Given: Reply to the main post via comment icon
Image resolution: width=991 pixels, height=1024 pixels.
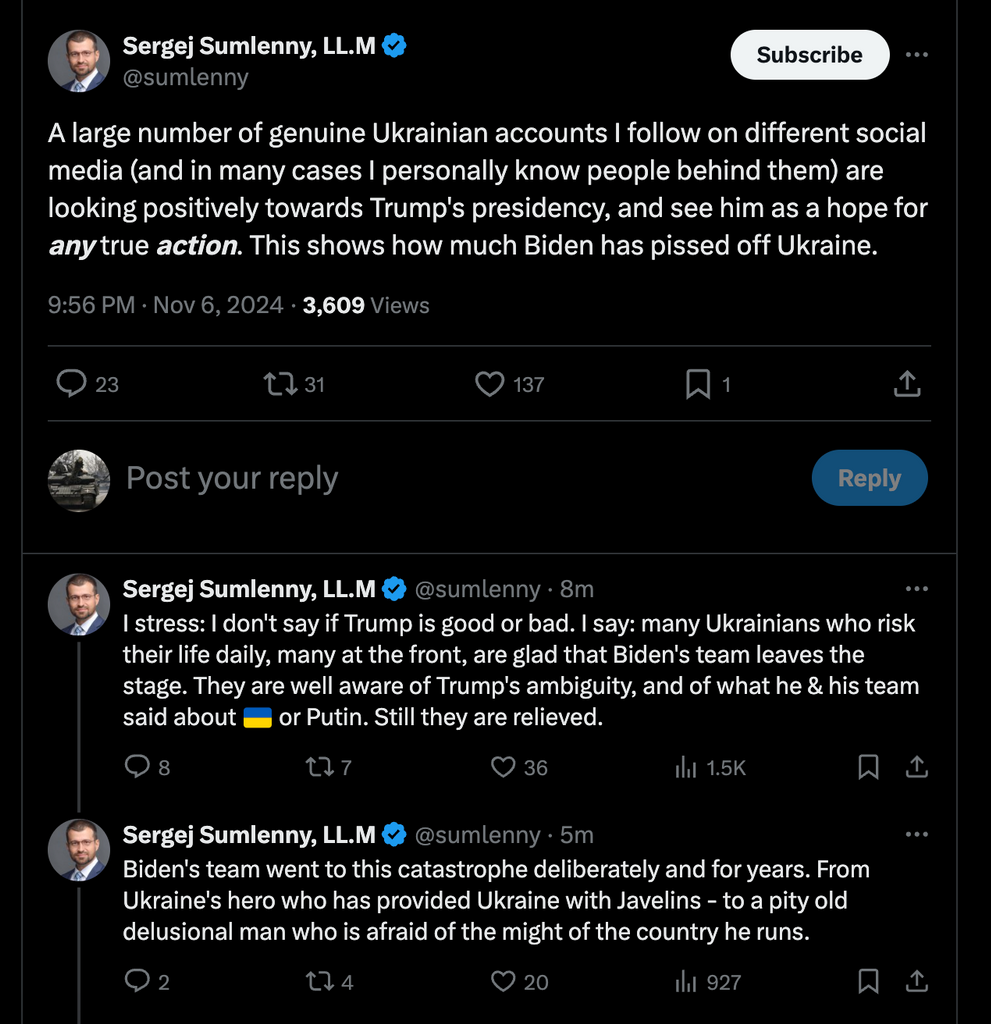Looking at the screenshot, I should pyautogui.click(x=72, y=384).
